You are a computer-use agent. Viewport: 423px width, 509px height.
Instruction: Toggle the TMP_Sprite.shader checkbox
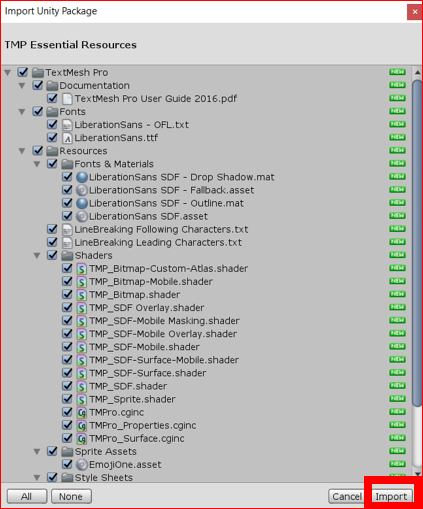point(67,399)
